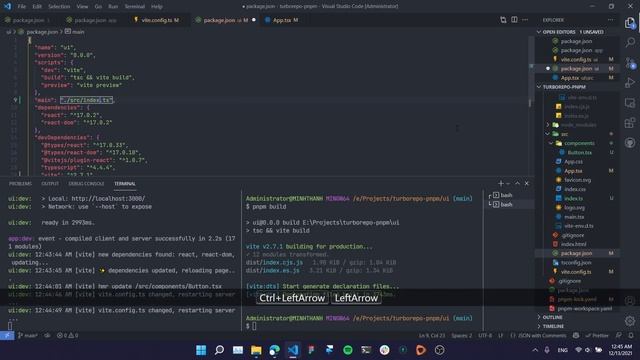Image resolution: width=640 pixels, height=360 pixels.
Task: Open Windows taskbar Search
Action: coord(219,350)
